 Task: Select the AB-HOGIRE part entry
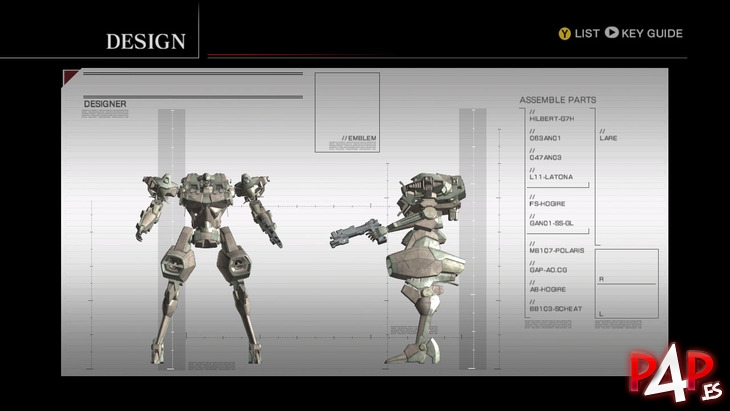tap(548, 289)
